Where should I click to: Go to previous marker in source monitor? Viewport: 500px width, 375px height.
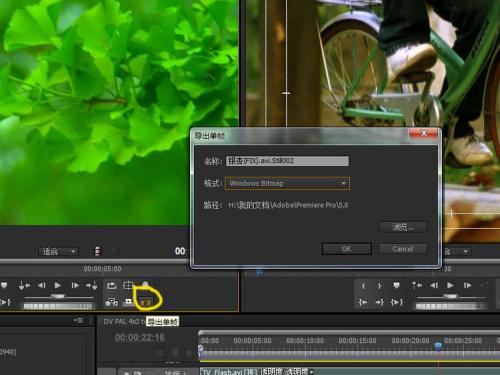coord(24,285)
